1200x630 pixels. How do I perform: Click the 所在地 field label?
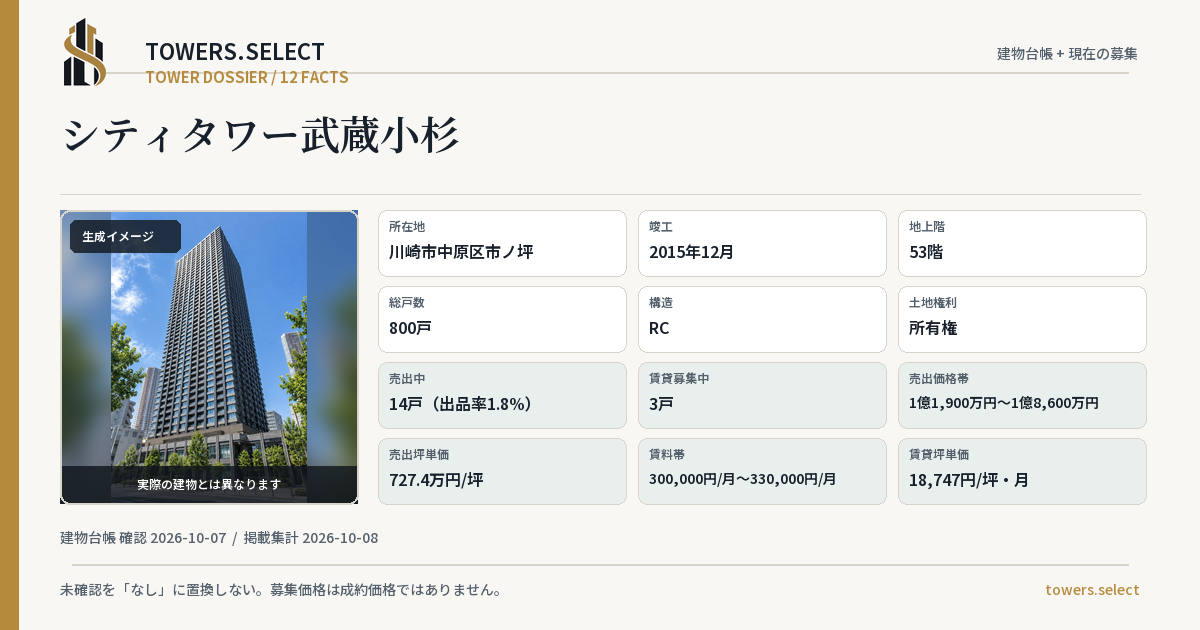coord(407,227)
